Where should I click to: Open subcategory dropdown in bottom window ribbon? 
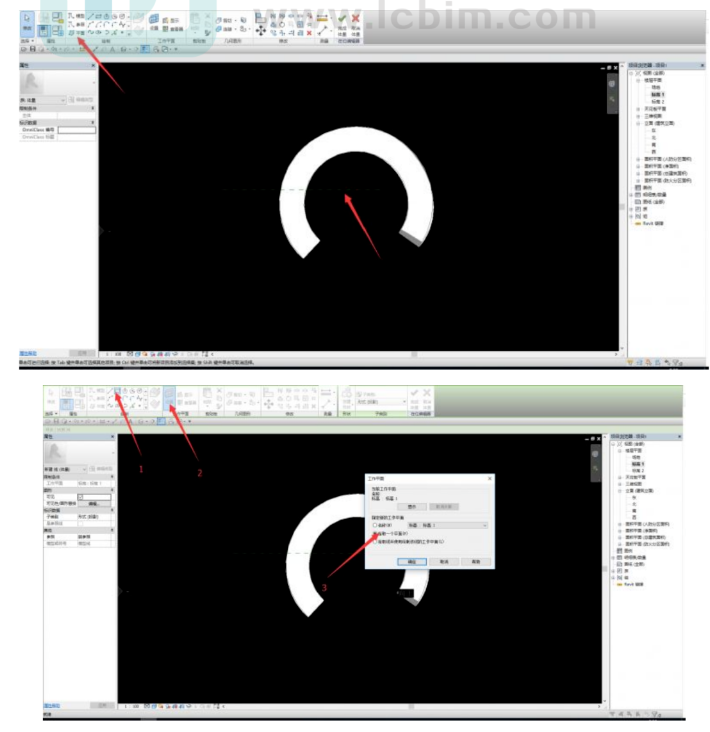[x=381, y=402]
